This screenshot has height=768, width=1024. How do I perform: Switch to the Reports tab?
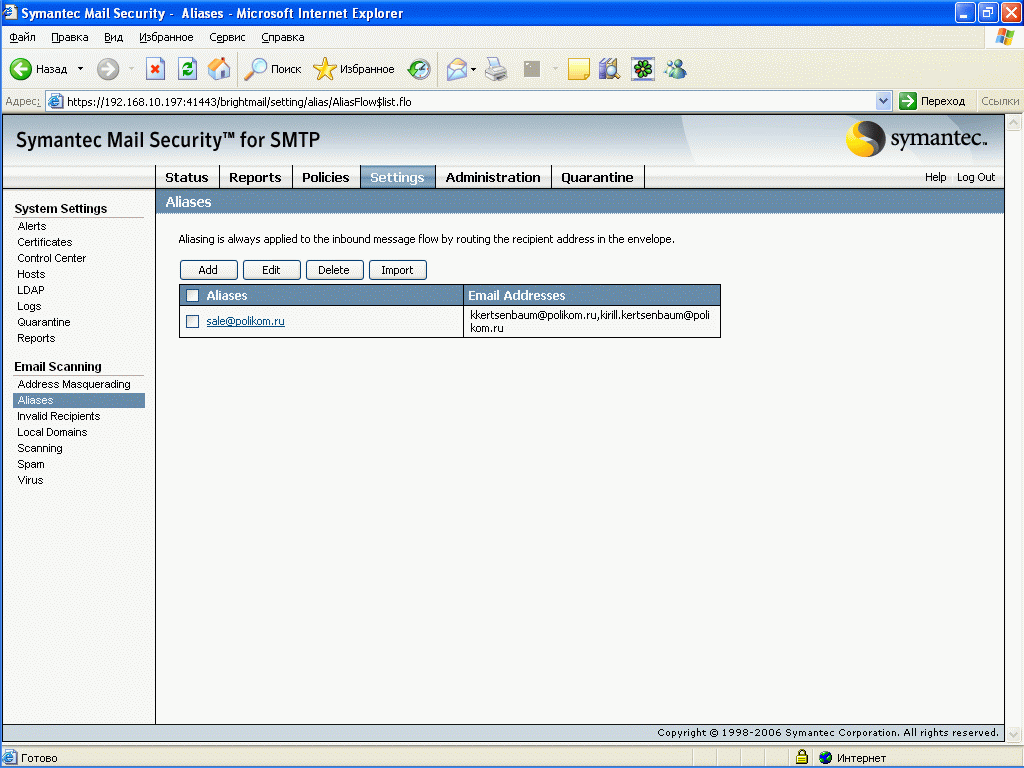click(x=255, y=177)
